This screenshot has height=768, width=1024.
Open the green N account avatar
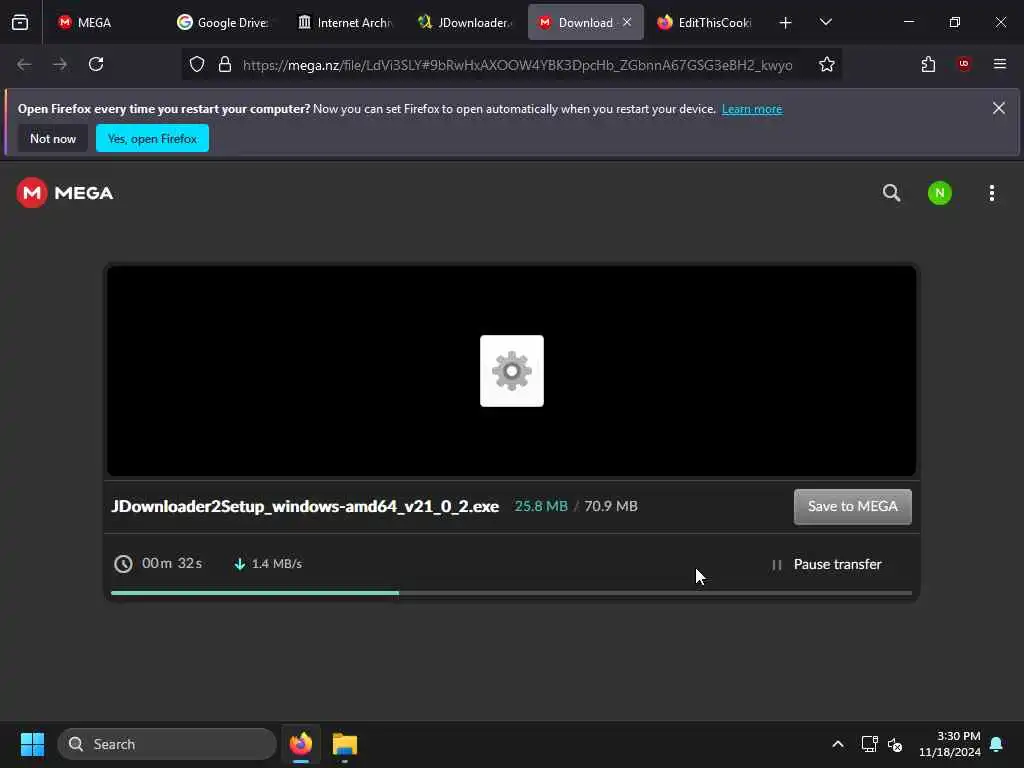click(940, 193)
